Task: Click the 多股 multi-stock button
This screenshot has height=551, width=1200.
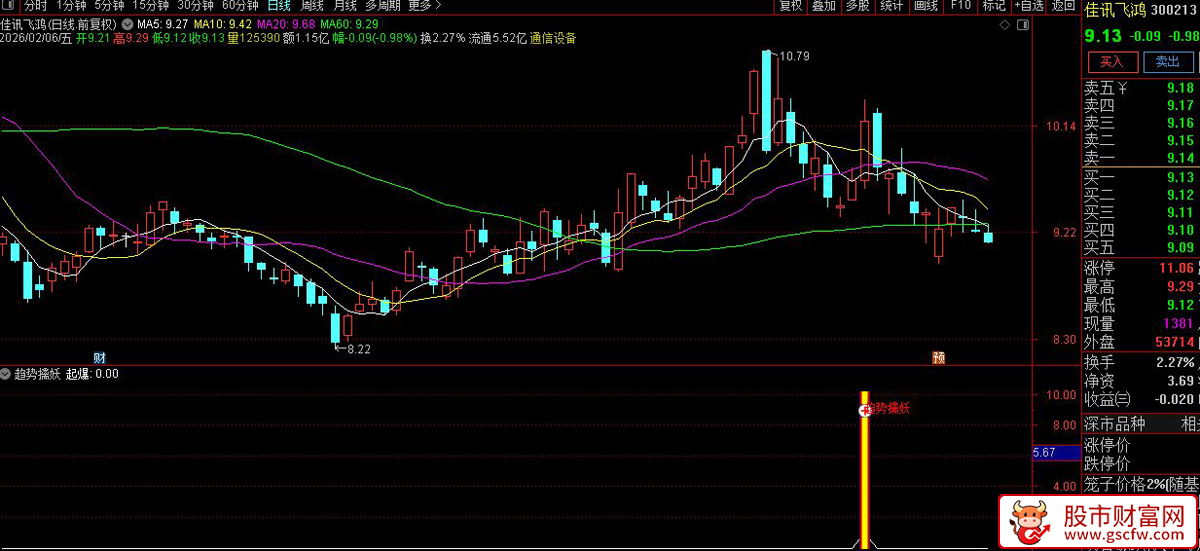Action: click(857, 5)
